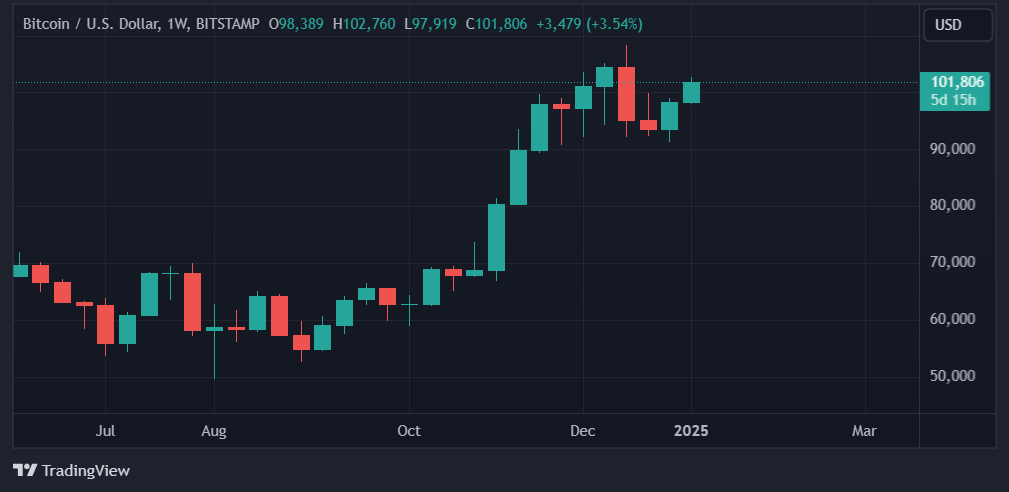Select the Jul marker on time axis
The width and height of the screenshot is (1009, 492).
(106, 431)
